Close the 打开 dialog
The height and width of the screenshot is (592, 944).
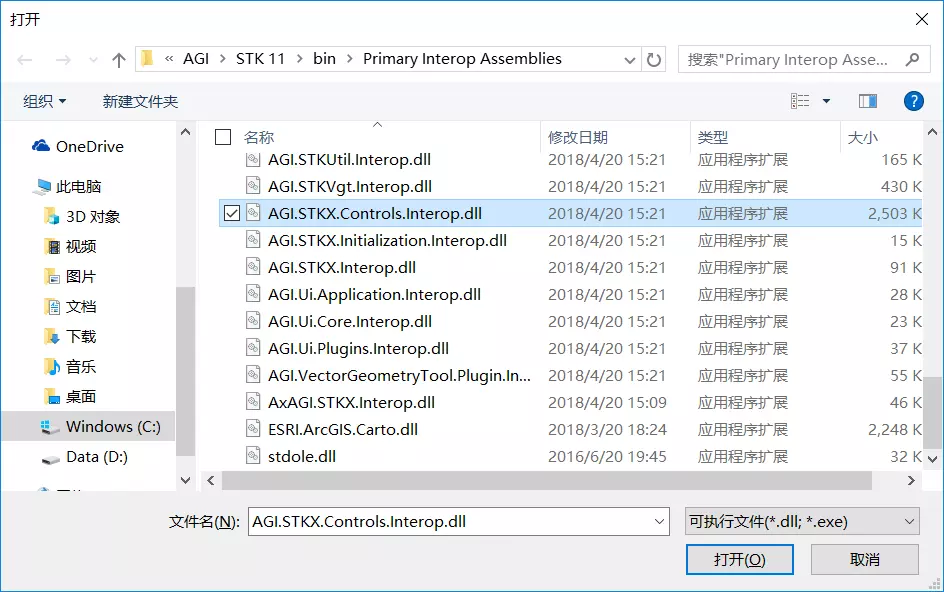(922, 19)
